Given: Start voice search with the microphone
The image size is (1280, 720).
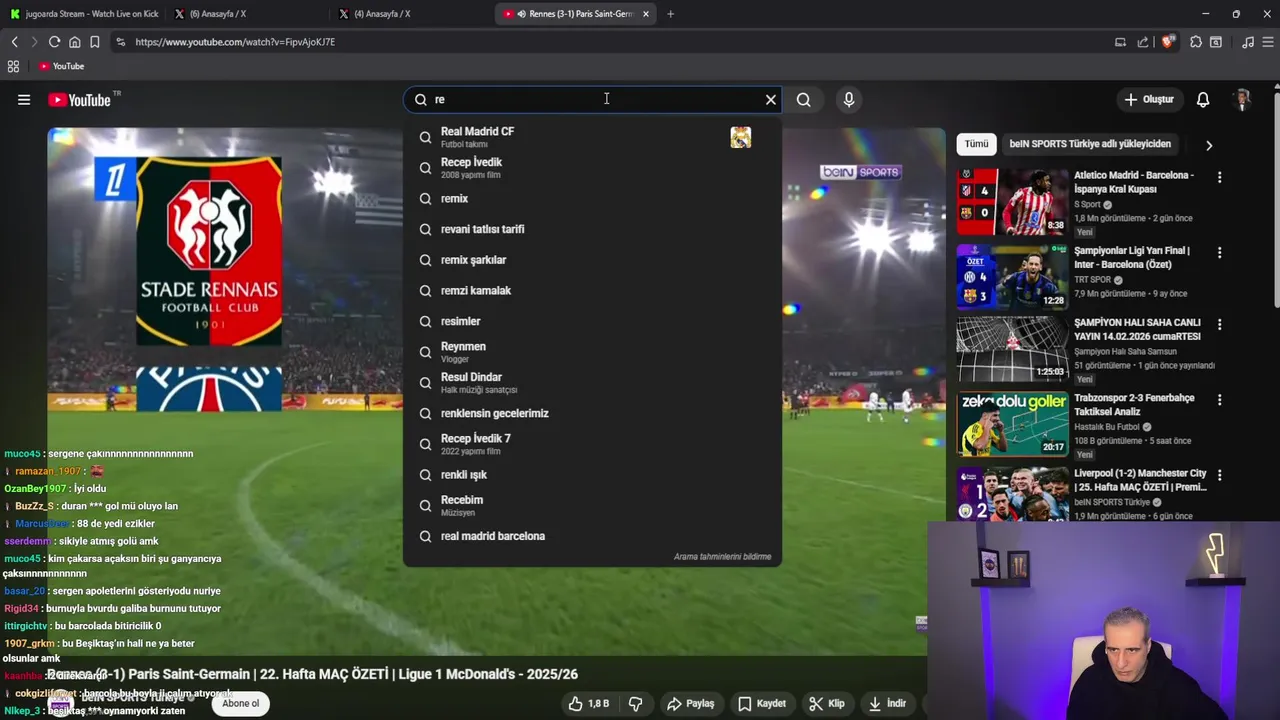Looking at the screenshot, I should pyautogui.click(x=848, y=100).
